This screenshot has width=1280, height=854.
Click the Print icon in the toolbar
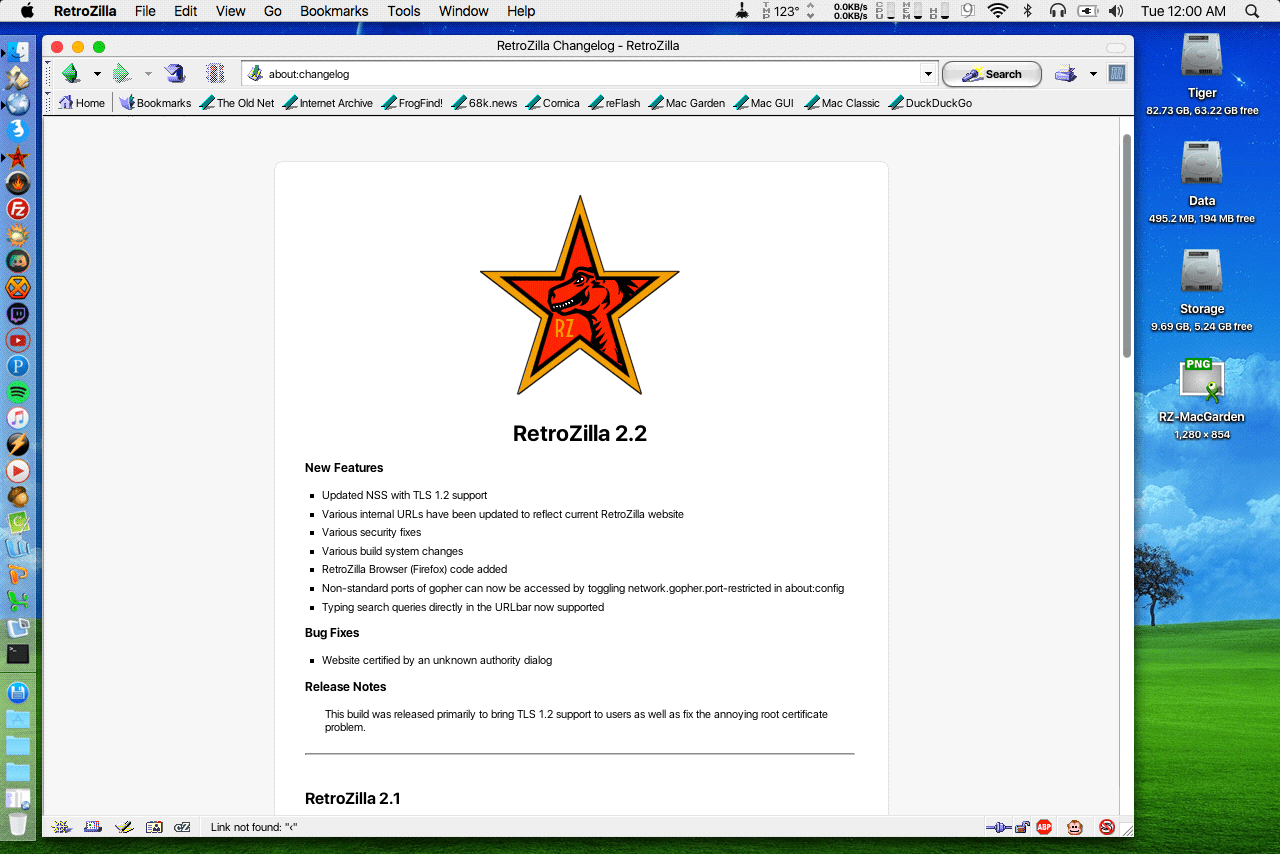[1066, 73]
